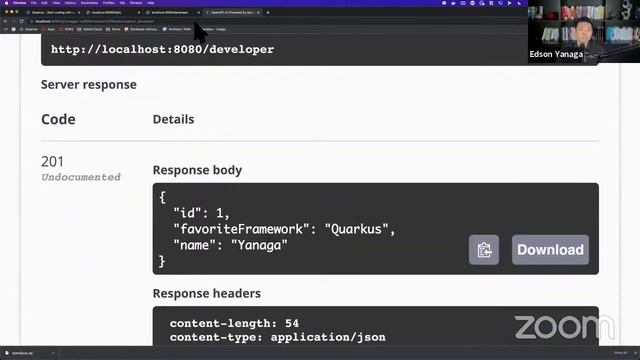This screenshot has width=640, height=360.
Task: Open the Demo bookmarks folder
Action: [113, 29]
